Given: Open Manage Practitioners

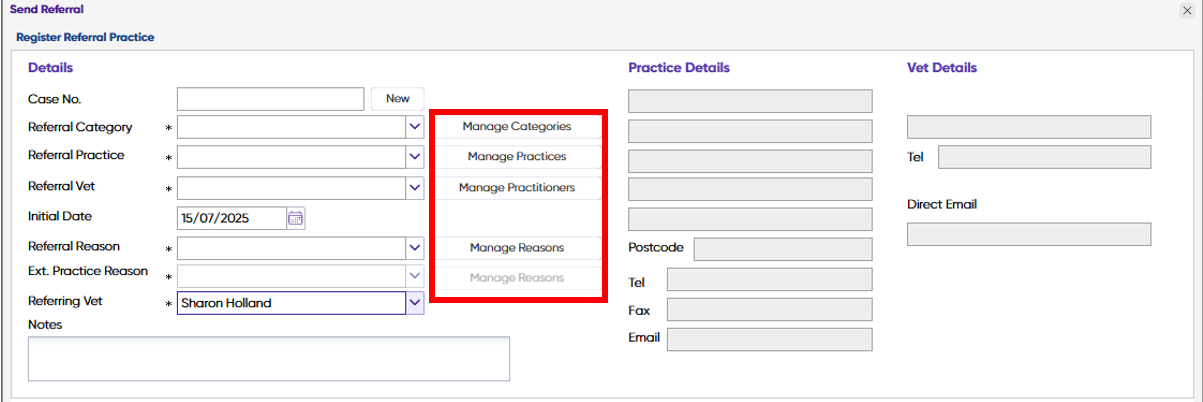Looking at the screenshot, I should click(517, 187).
